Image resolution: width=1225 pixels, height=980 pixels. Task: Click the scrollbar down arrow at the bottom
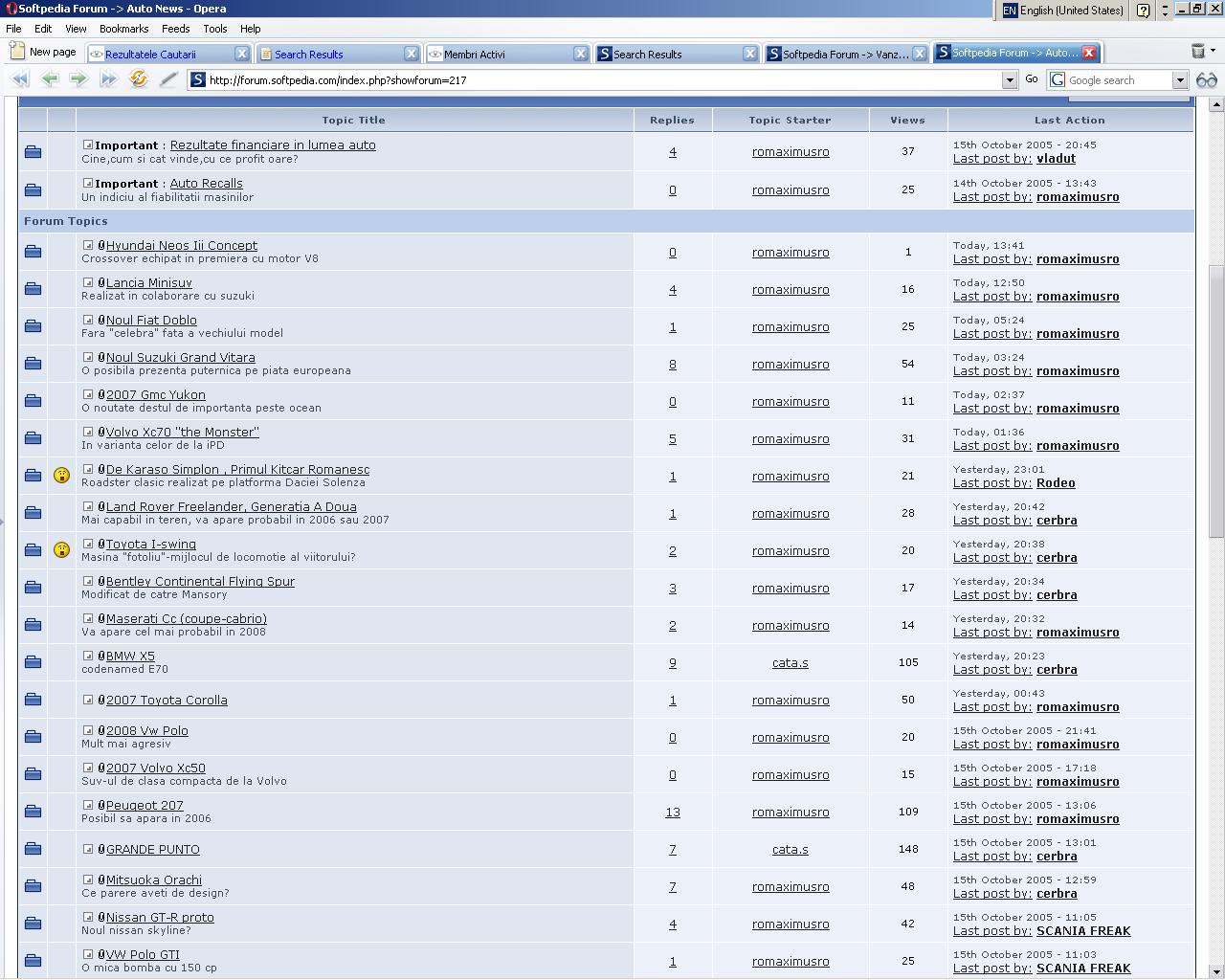point(1216,971)
